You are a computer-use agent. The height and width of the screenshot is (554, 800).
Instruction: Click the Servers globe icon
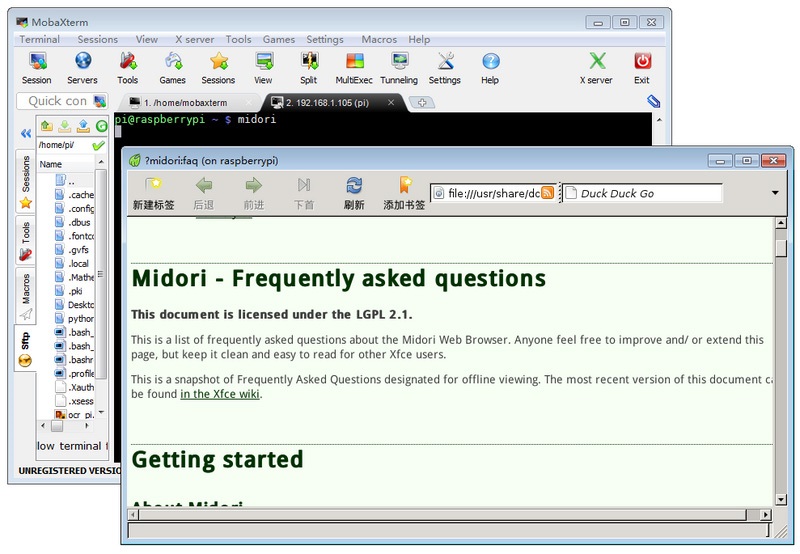[x=82, y=68]
